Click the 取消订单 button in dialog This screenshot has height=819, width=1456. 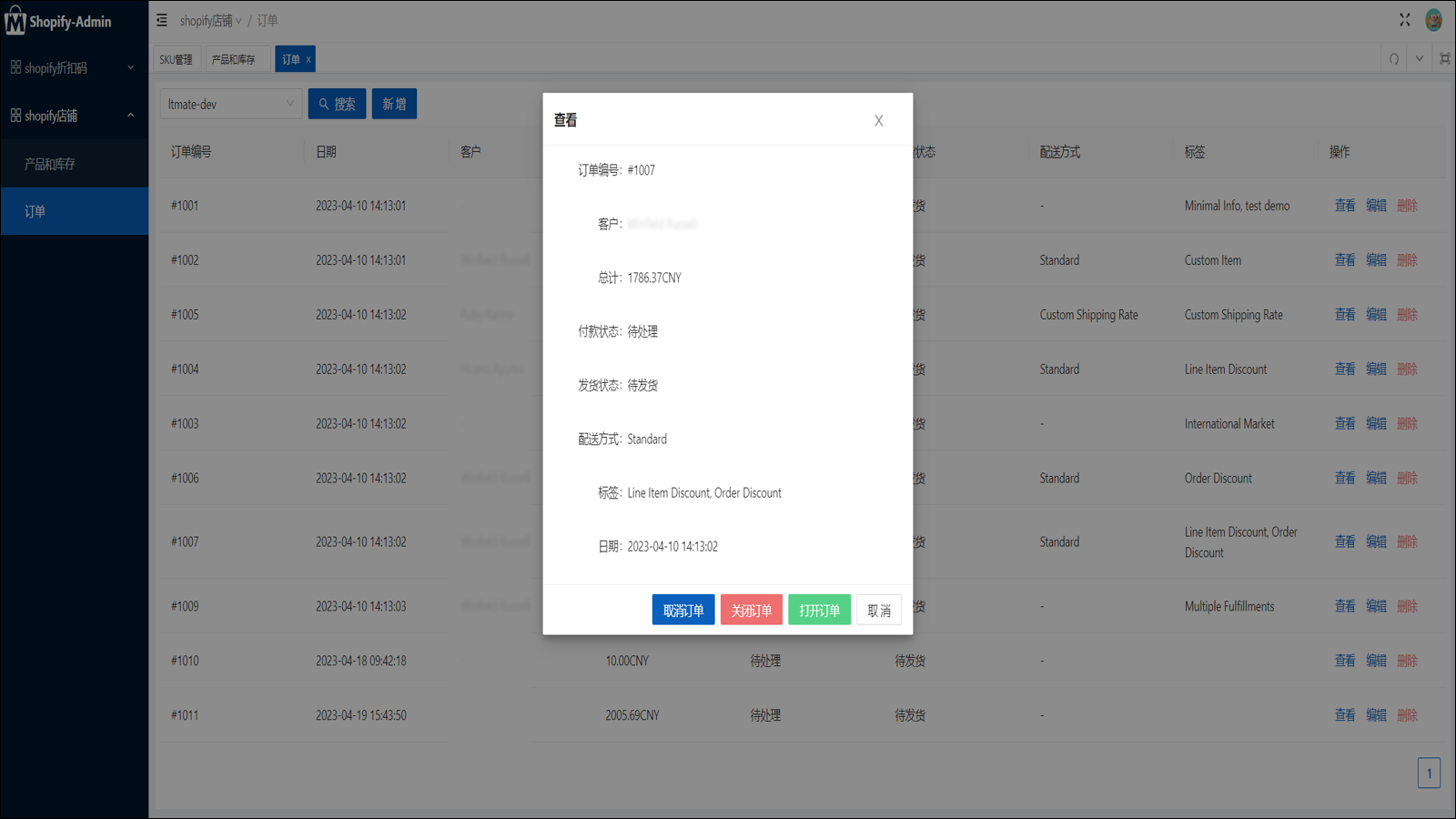683,611
